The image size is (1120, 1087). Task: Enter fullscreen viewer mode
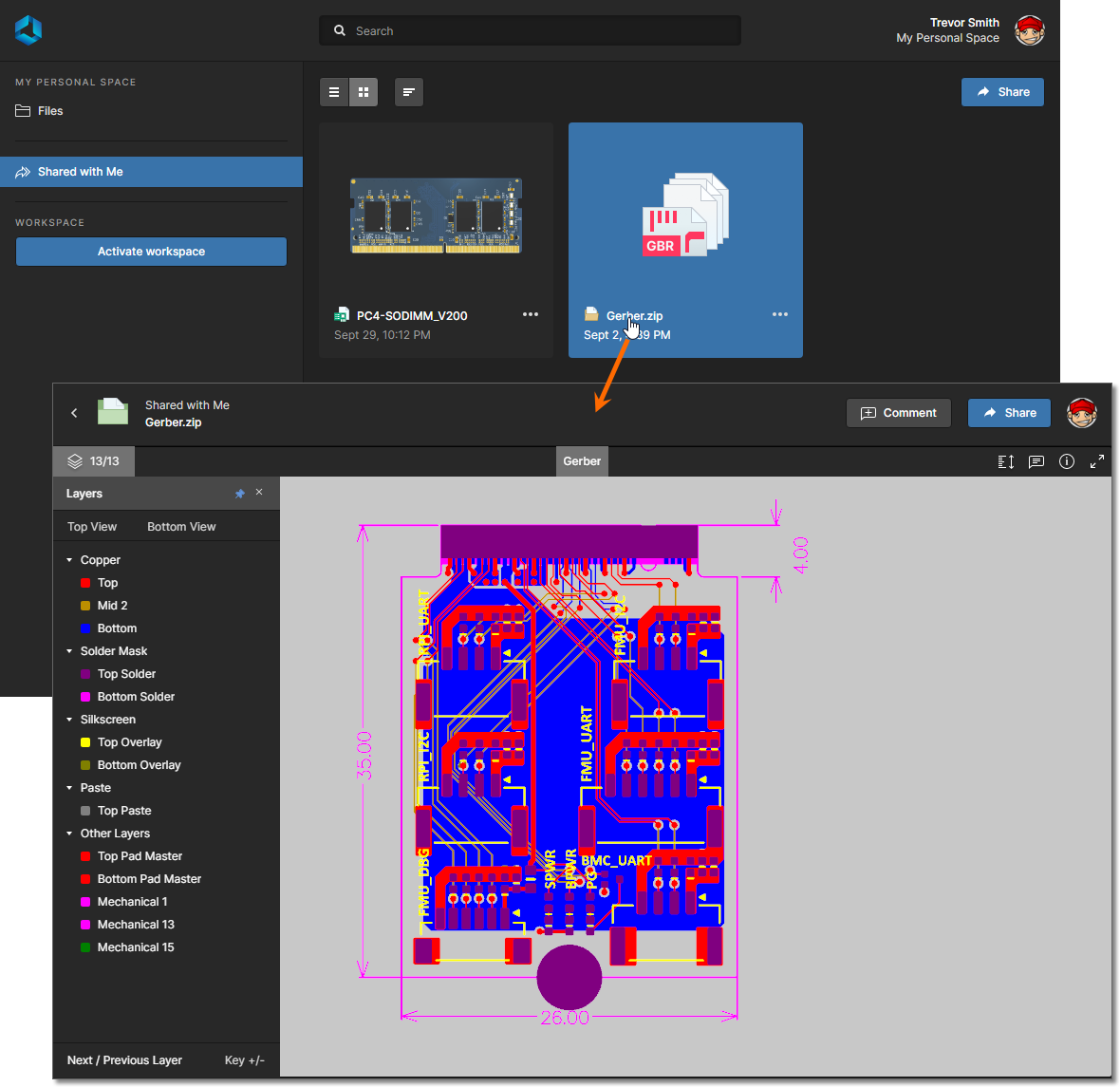1097,461
